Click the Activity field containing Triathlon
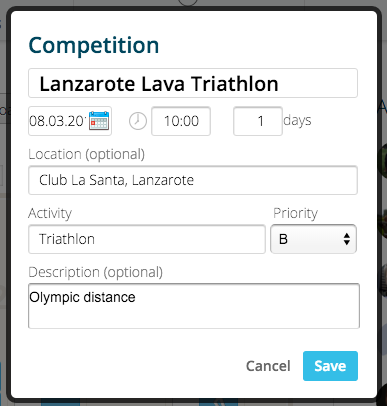 (147, 239)
